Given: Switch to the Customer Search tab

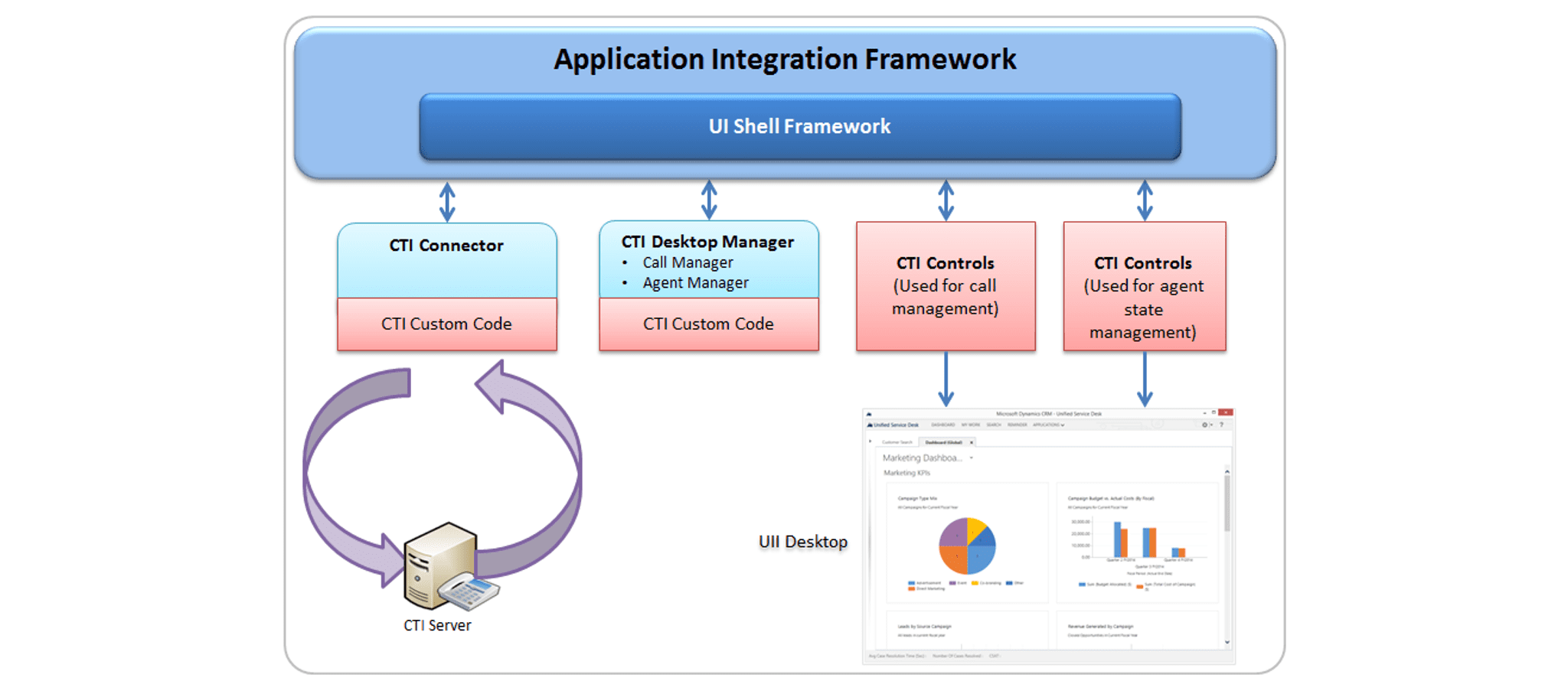Looking at the screenshot, I should pos(897,442).
